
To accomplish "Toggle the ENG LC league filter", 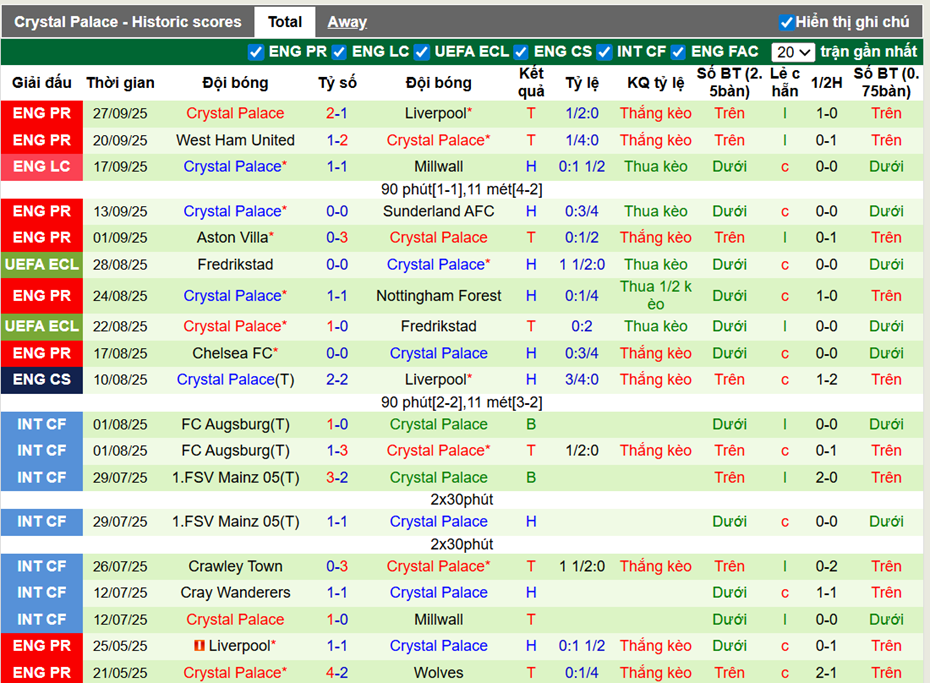I will (x=339, y=52).
